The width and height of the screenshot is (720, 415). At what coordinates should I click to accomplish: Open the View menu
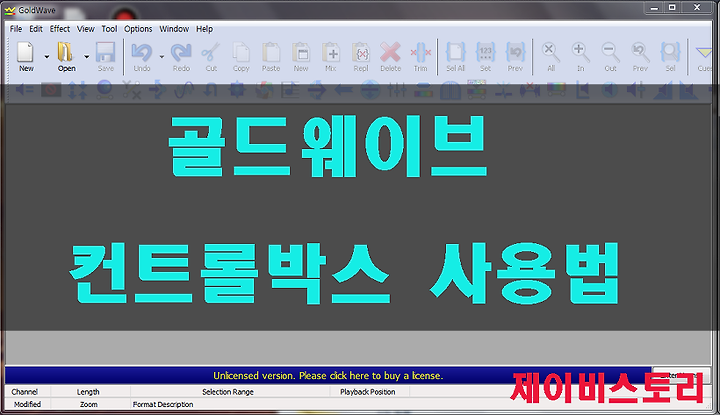(85, 29)
